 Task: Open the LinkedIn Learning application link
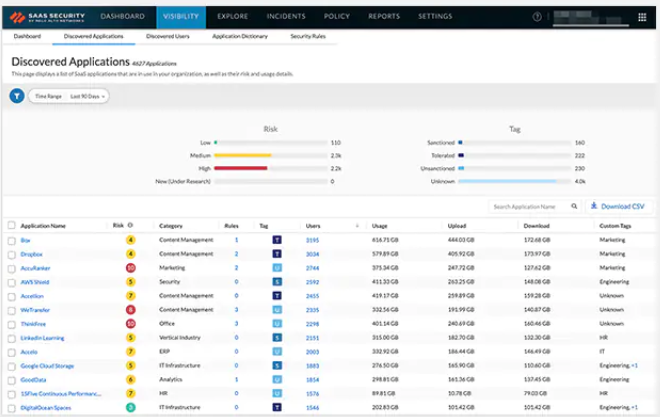(43, 338)
